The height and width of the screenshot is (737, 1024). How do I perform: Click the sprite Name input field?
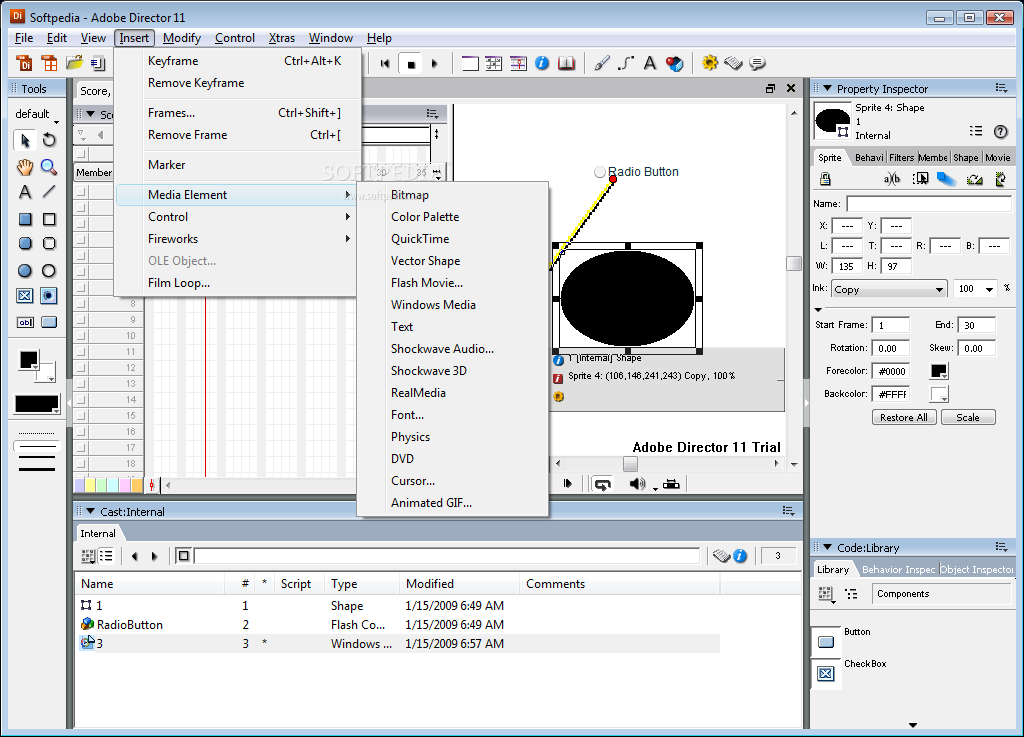(929, 204)
